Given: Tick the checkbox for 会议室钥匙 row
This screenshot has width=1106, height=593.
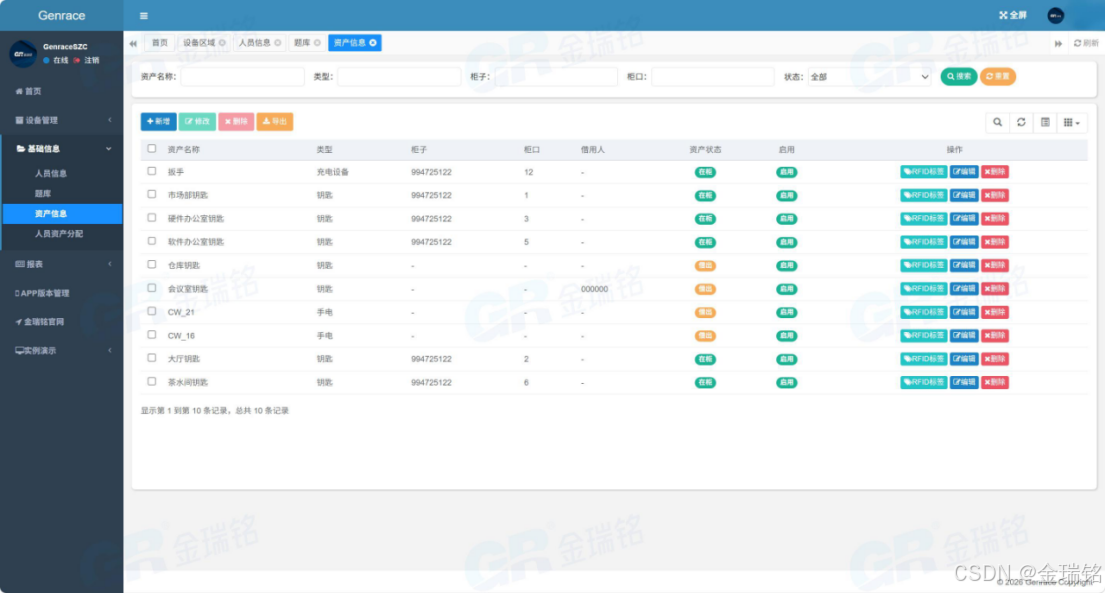Looking at the screenshot, I should tap(152, 288).
